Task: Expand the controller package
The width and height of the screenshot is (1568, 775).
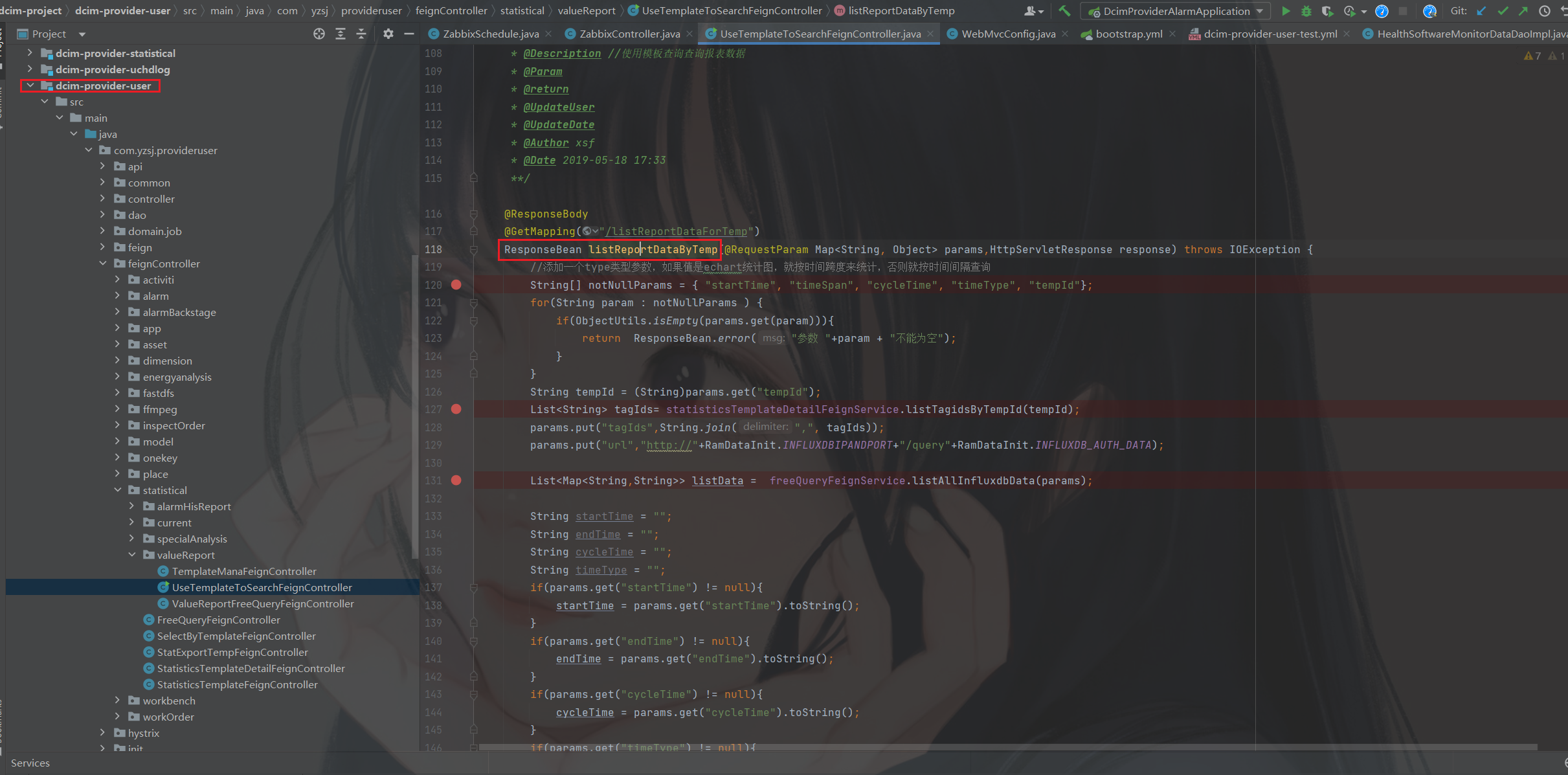Action: click(x=103, y=199)
